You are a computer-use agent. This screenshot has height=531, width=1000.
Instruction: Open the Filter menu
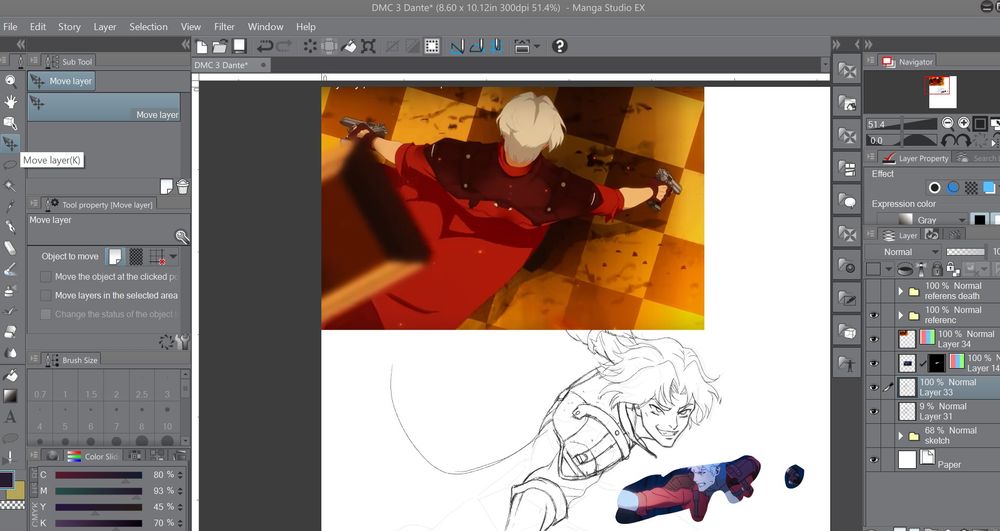pyautogui.click(x=224, y=27)
